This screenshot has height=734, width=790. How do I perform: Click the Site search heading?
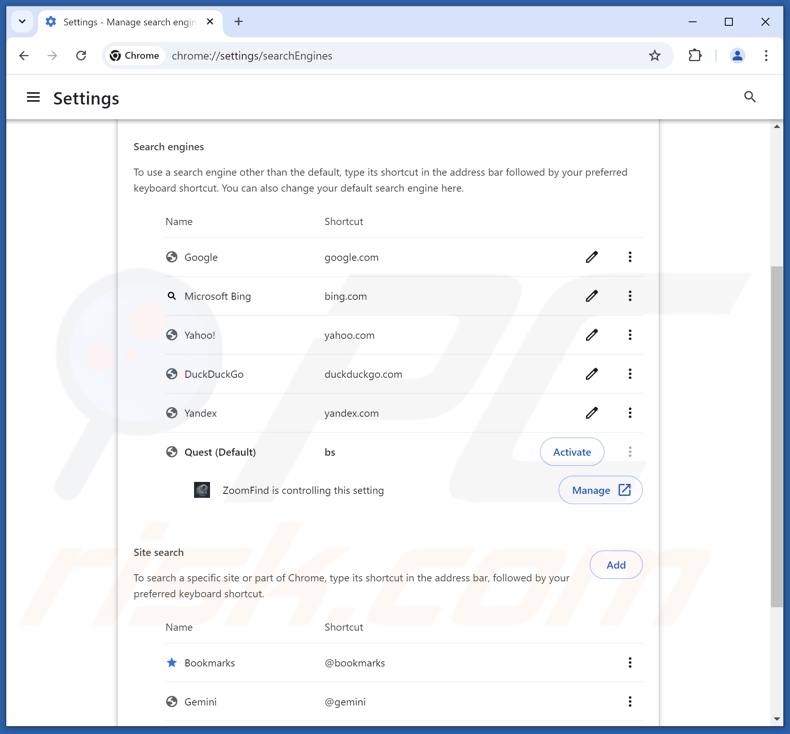(x=158, y=552)
